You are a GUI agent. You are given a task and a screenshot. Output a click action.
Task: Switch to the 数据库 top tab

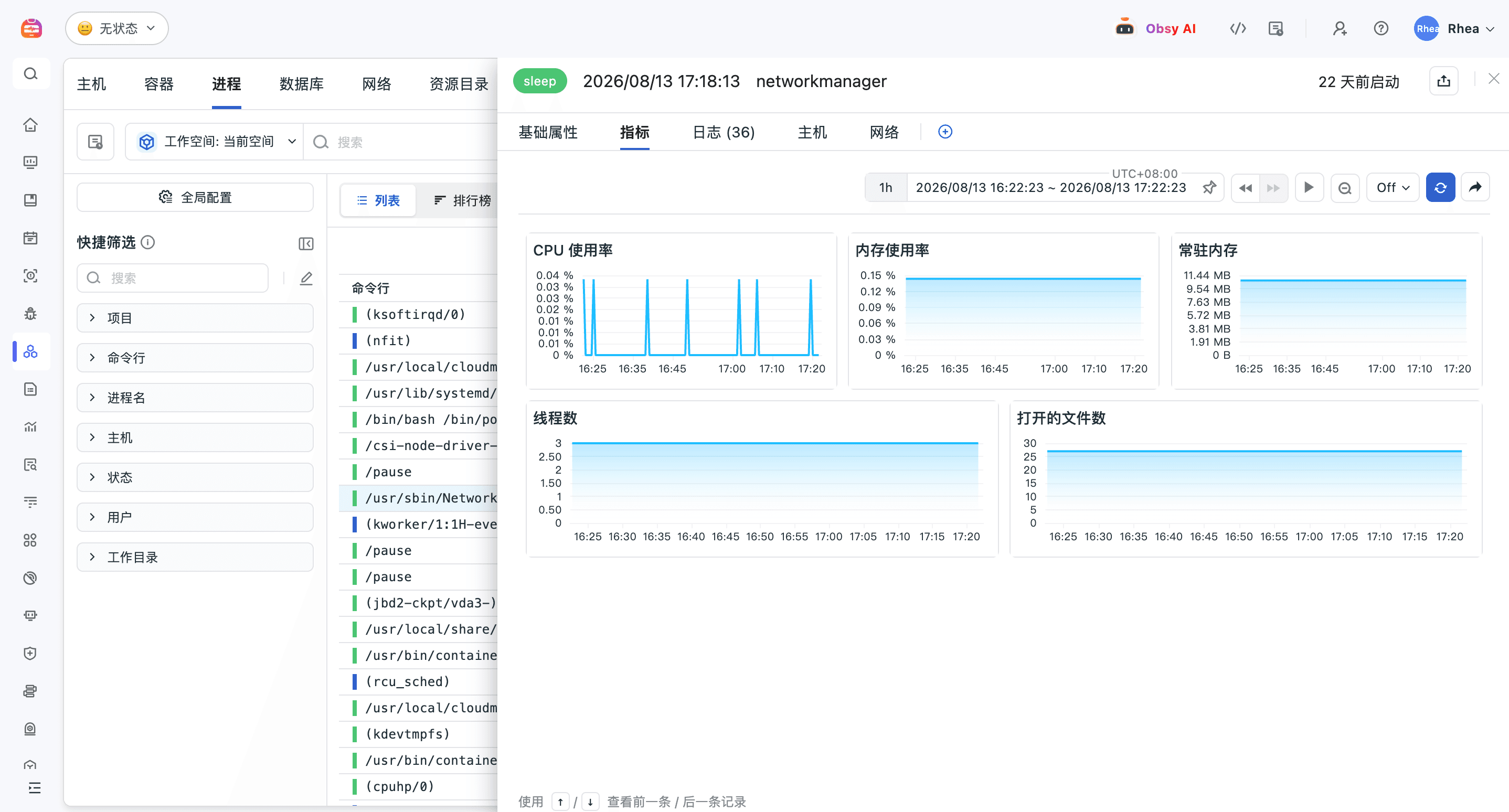(301, 84)
